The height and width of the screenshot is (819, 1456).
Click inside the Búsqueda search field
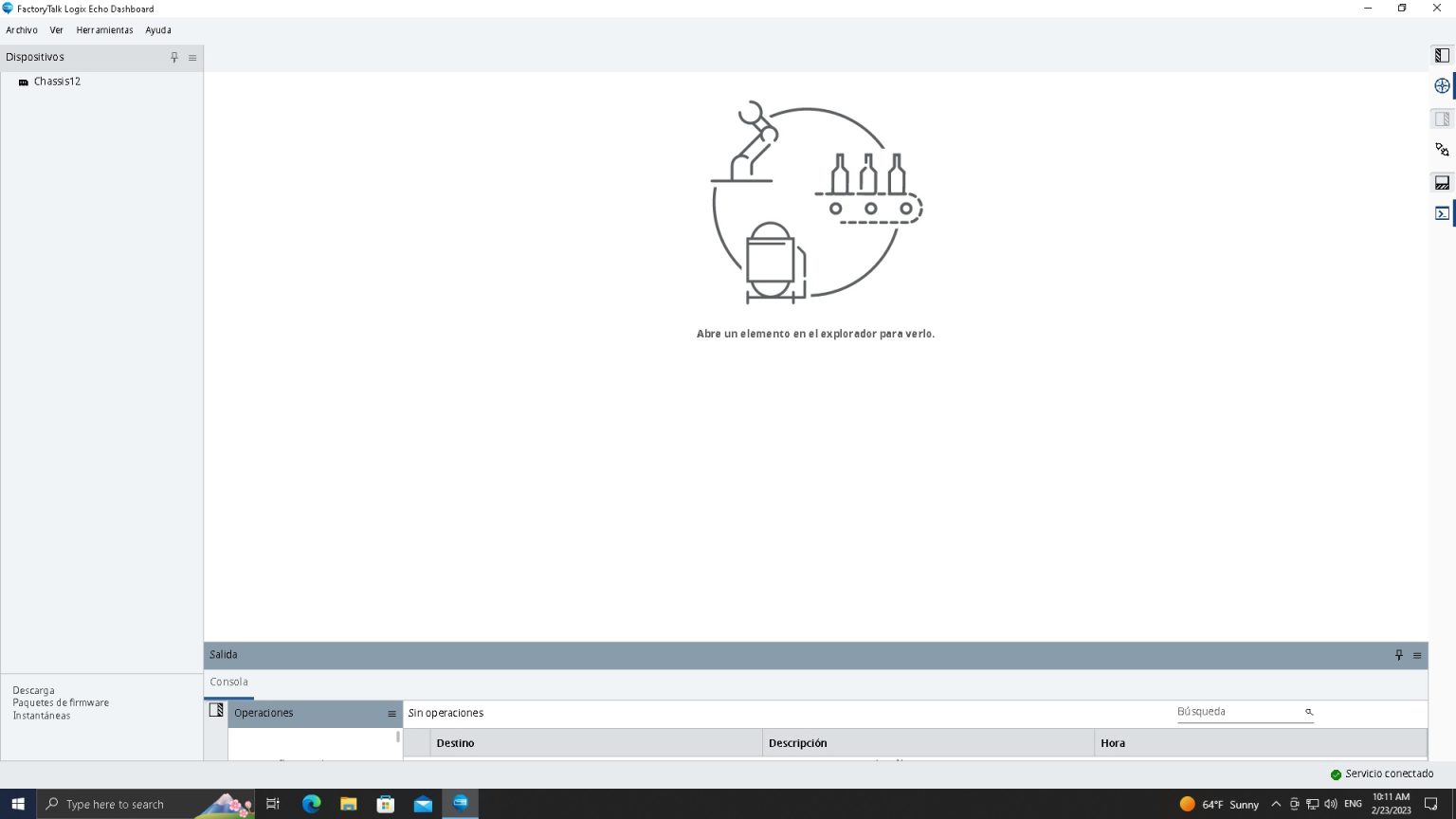(1232, 711)
